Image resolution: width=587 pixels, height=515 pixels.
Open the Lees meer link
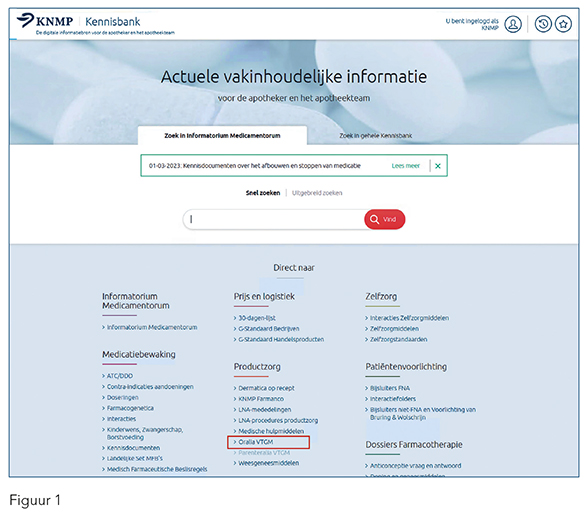pyautogui.click(x=405, y=166)
